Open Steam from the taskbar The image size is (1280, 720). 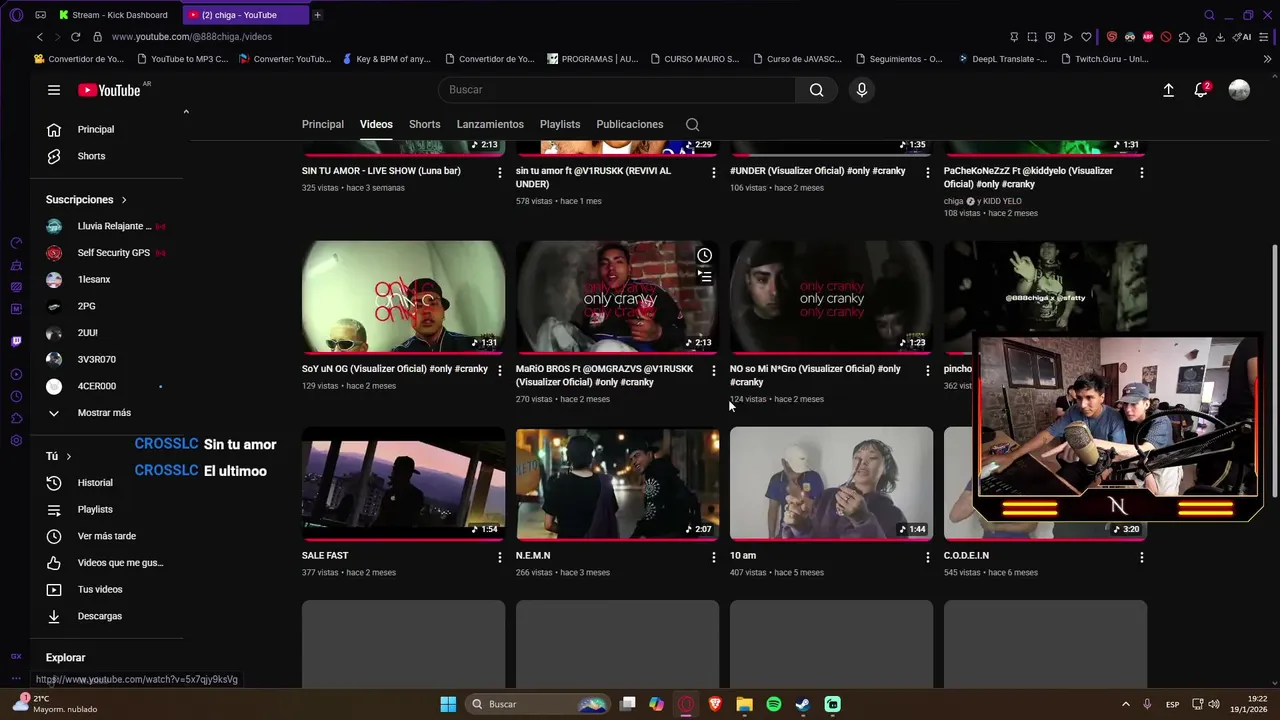pos(803,704)
